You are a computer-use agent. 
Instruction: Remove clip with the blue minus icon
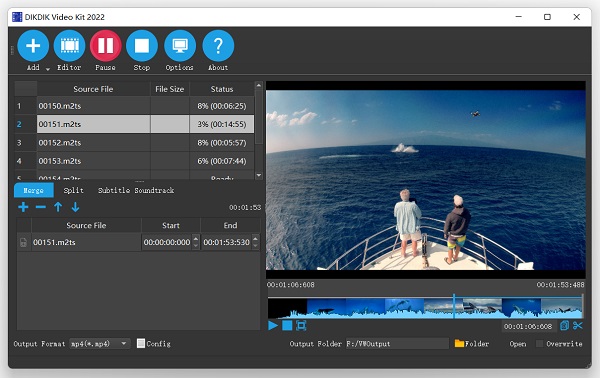pyautogui.click(x=41, y=207)
